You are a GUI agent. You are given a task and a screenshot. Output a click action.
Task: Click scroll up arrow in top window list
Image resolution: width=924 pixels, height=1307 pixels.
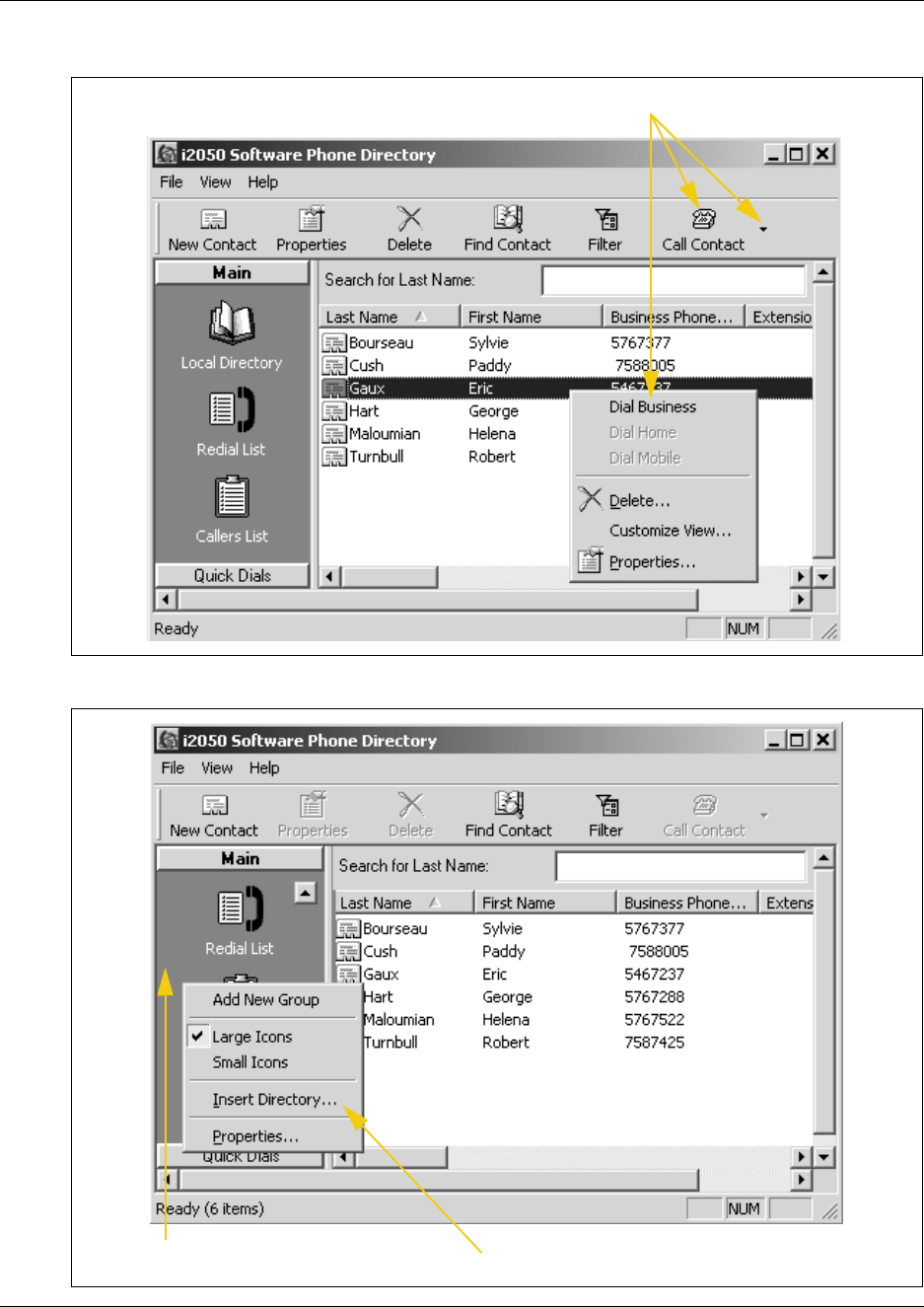[823, 270]
